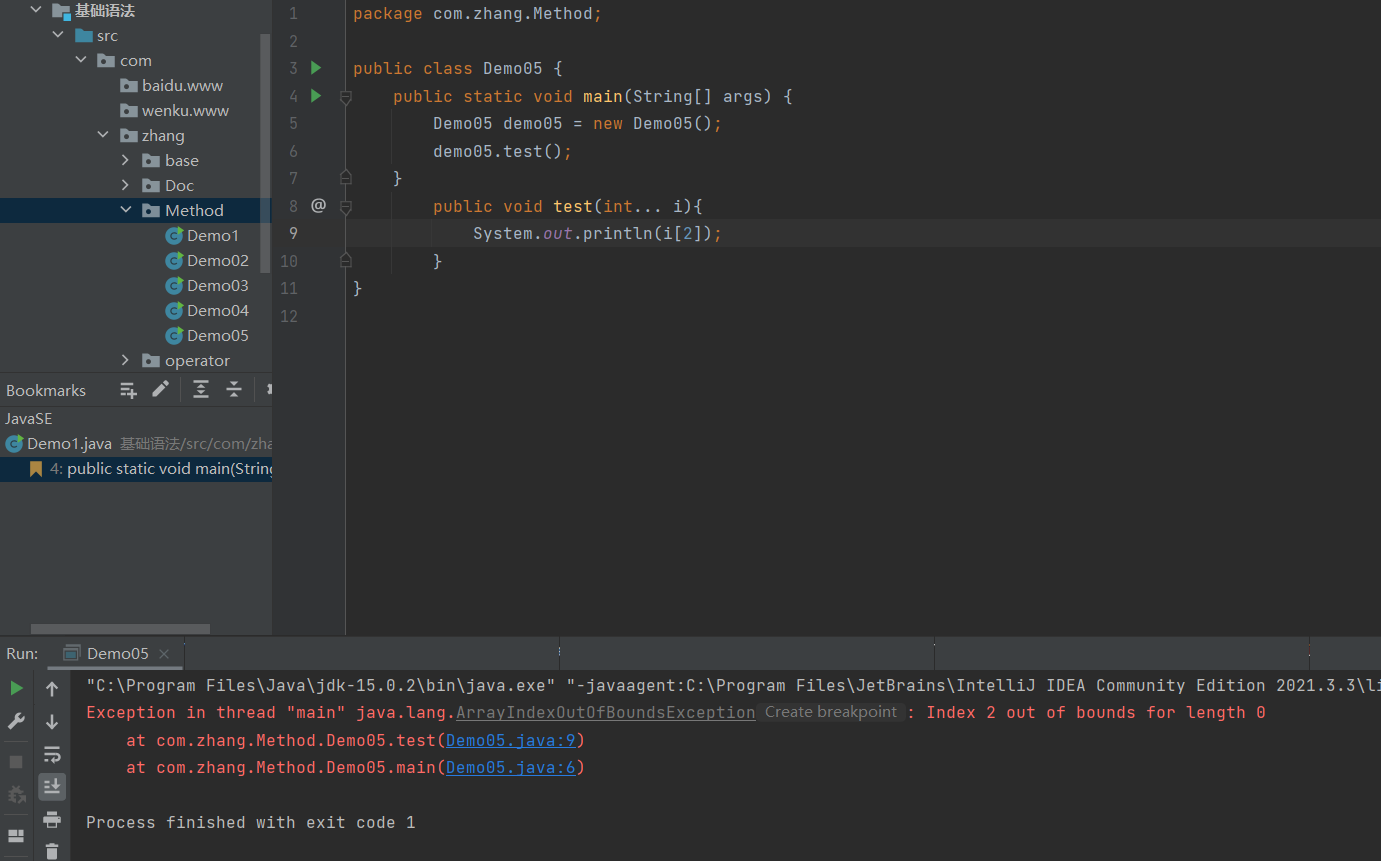Click the Bookmarks panel title
Screen dimensions: 1381x861
(x=46, y=390)
